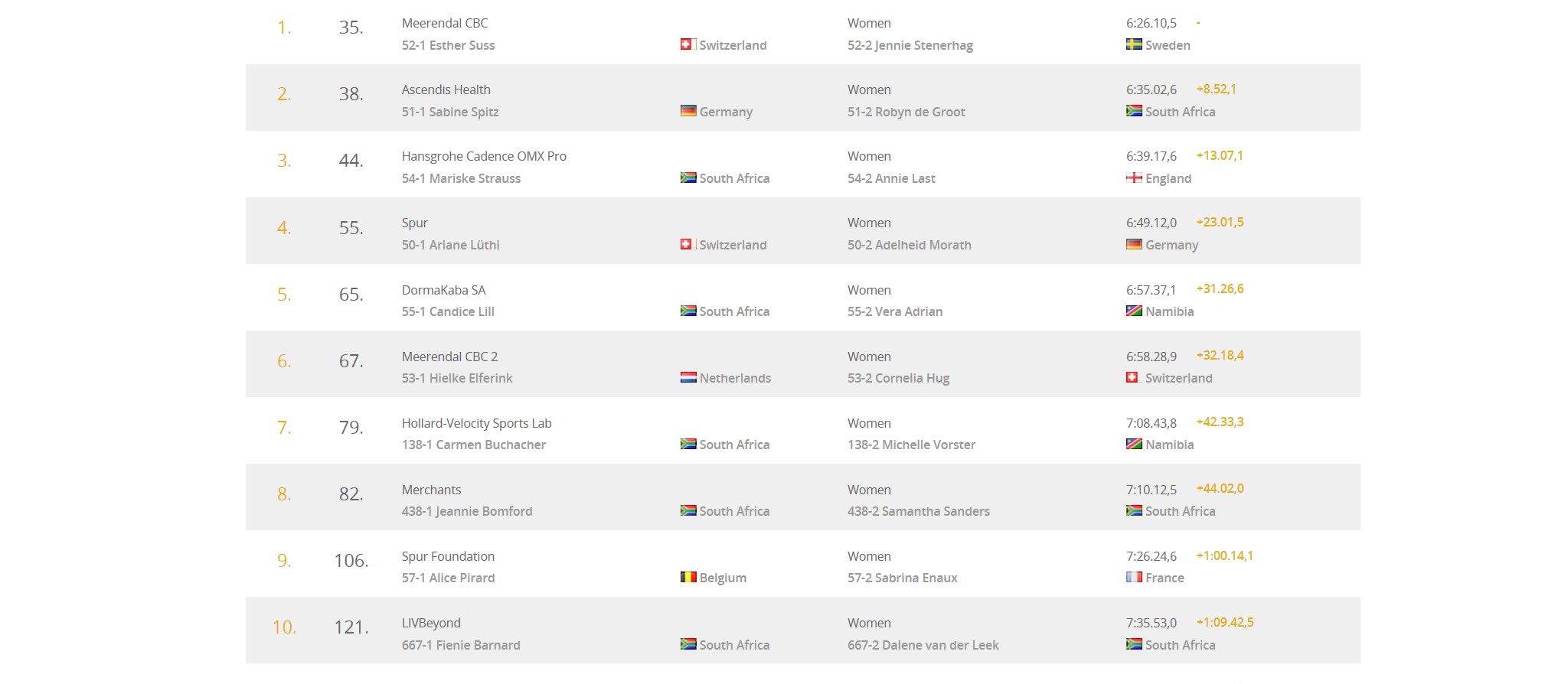Click Namibia flag in DormaKaba SA row
Image resolution: width=1568 pixels, height=684 pixels.
pos(1134,311)
